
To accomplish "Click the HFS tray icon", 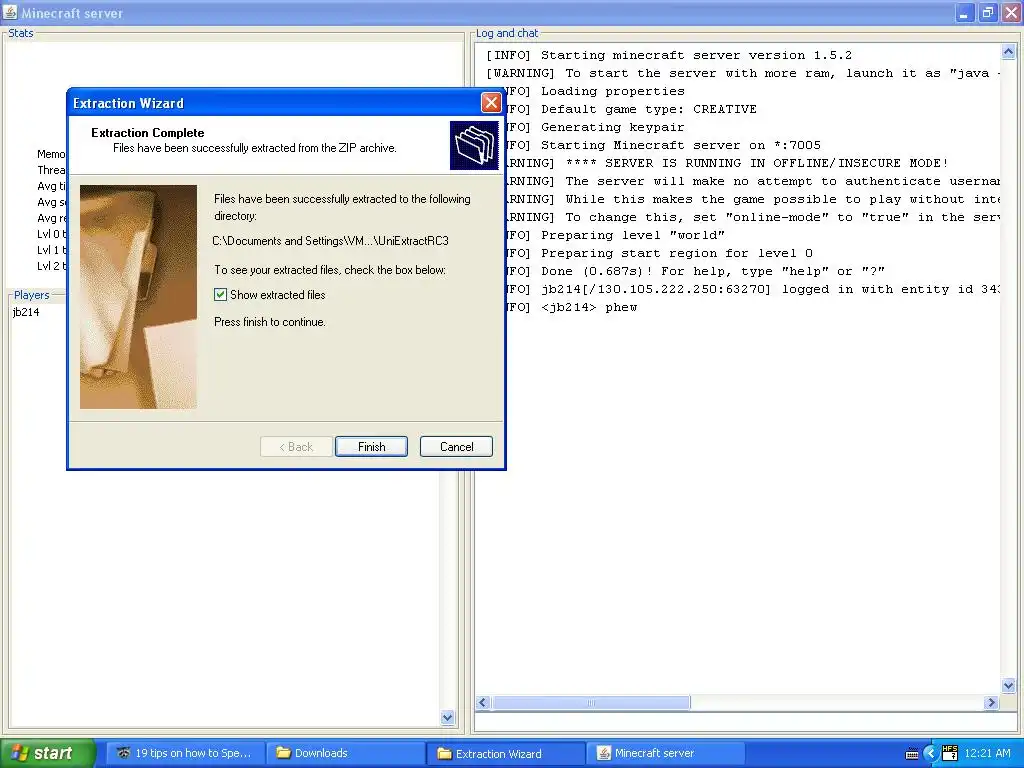I will [950, 753].
